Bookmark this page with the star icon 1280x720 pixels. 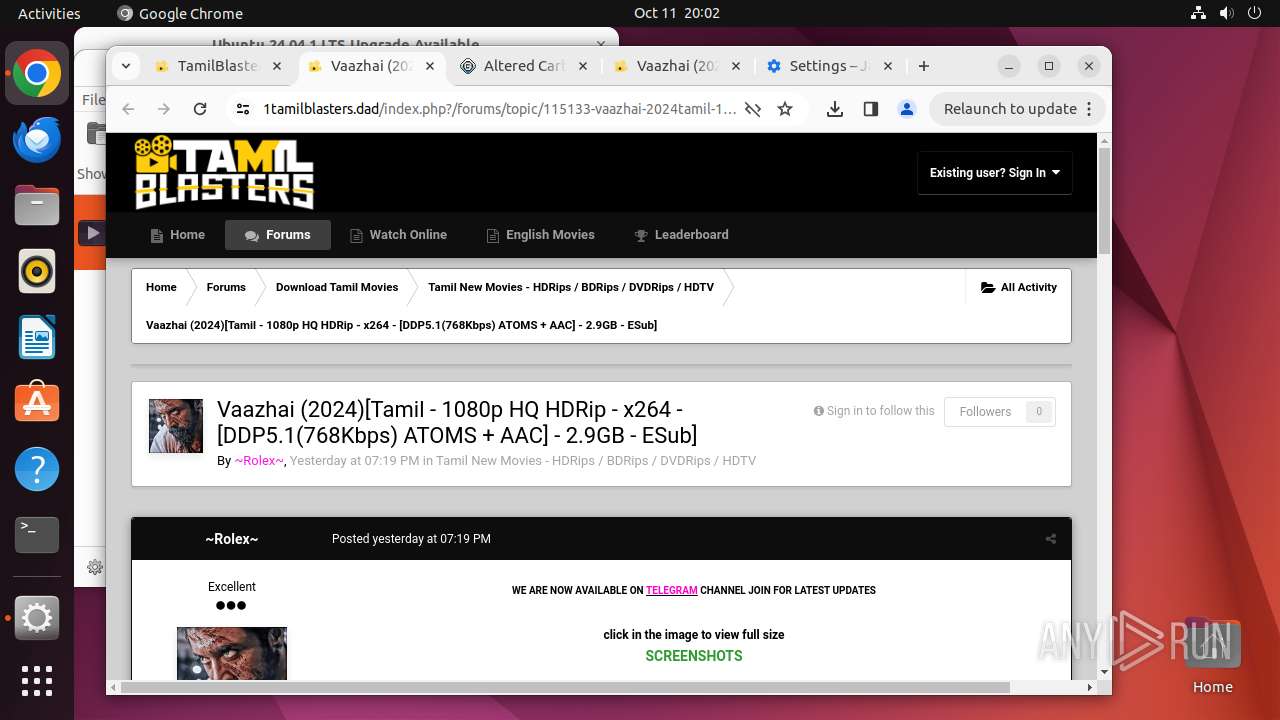785,109
